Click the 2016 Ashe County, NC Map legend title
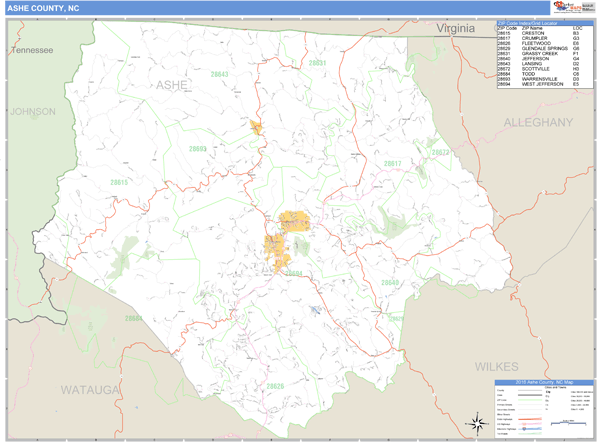The image size is (600, 442). pos(542,382)
